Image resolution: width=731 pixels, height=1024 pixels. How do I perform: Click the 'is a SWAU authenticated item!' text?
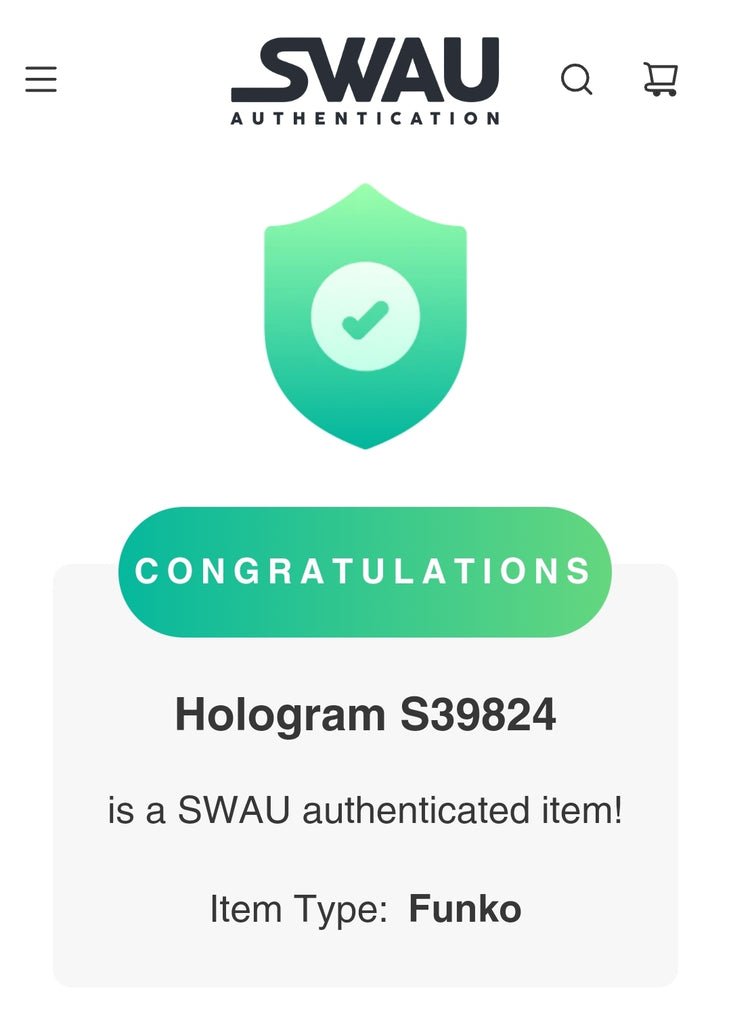point(365,810)
